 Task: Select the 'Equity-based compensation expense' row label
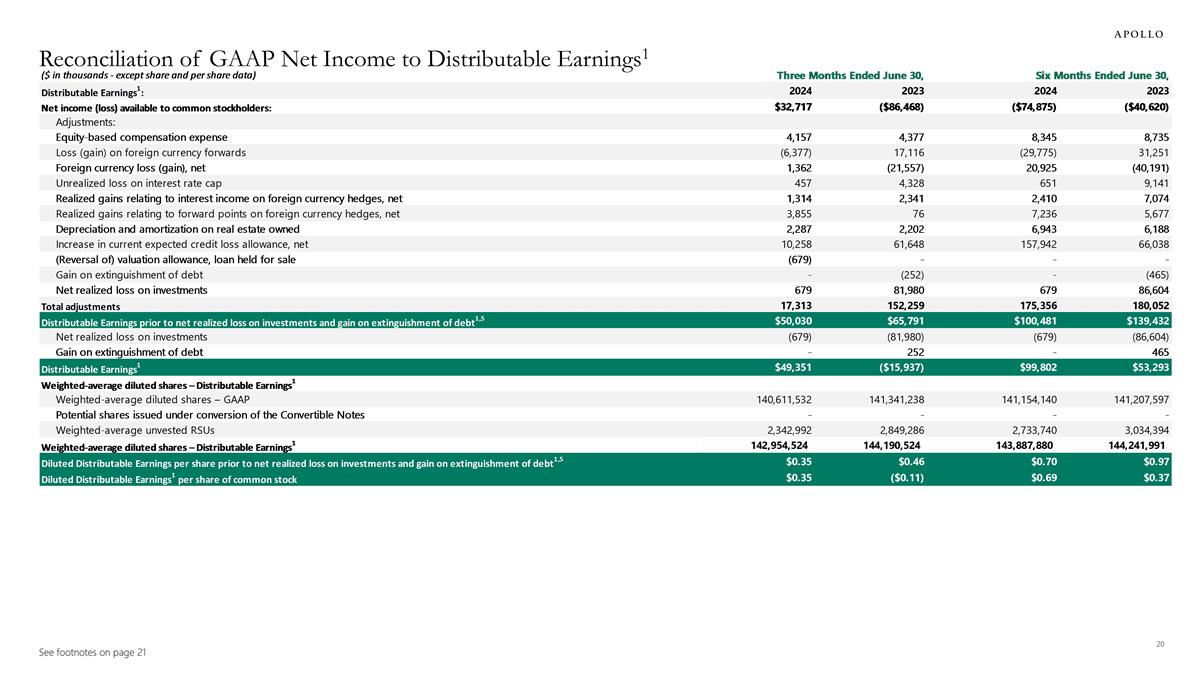(141, 137)
